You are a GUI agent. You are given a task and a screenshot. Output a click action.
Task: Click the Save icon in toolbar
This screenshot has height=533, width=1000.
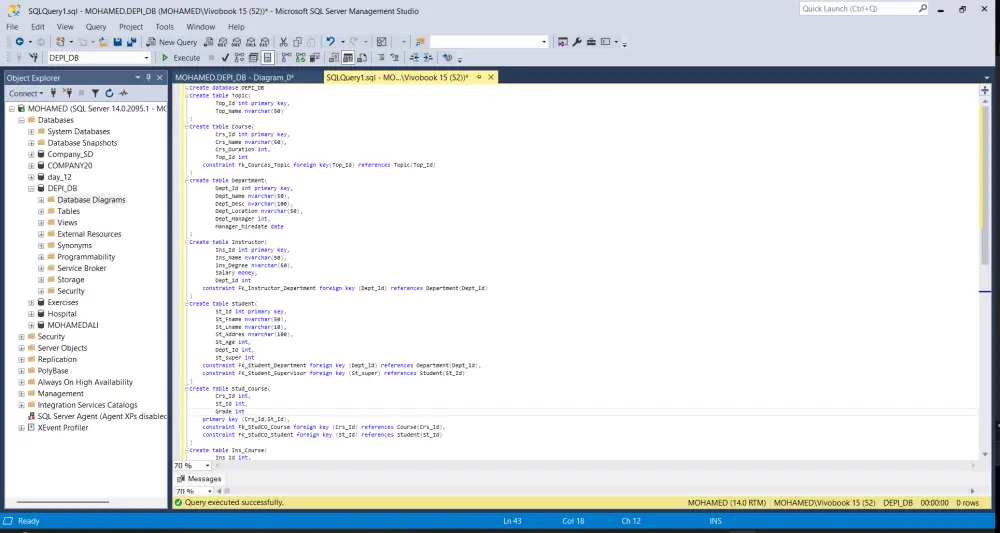click(117, 42)
